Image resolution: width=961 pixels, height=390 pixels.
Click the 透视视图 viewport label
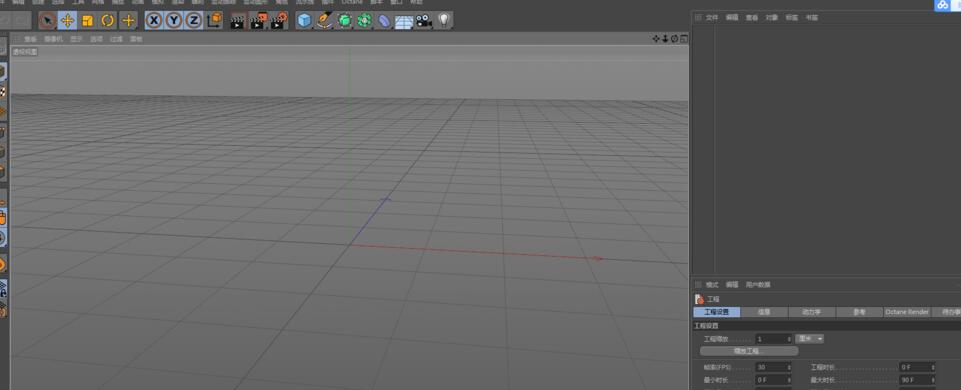tap(25, 52)
